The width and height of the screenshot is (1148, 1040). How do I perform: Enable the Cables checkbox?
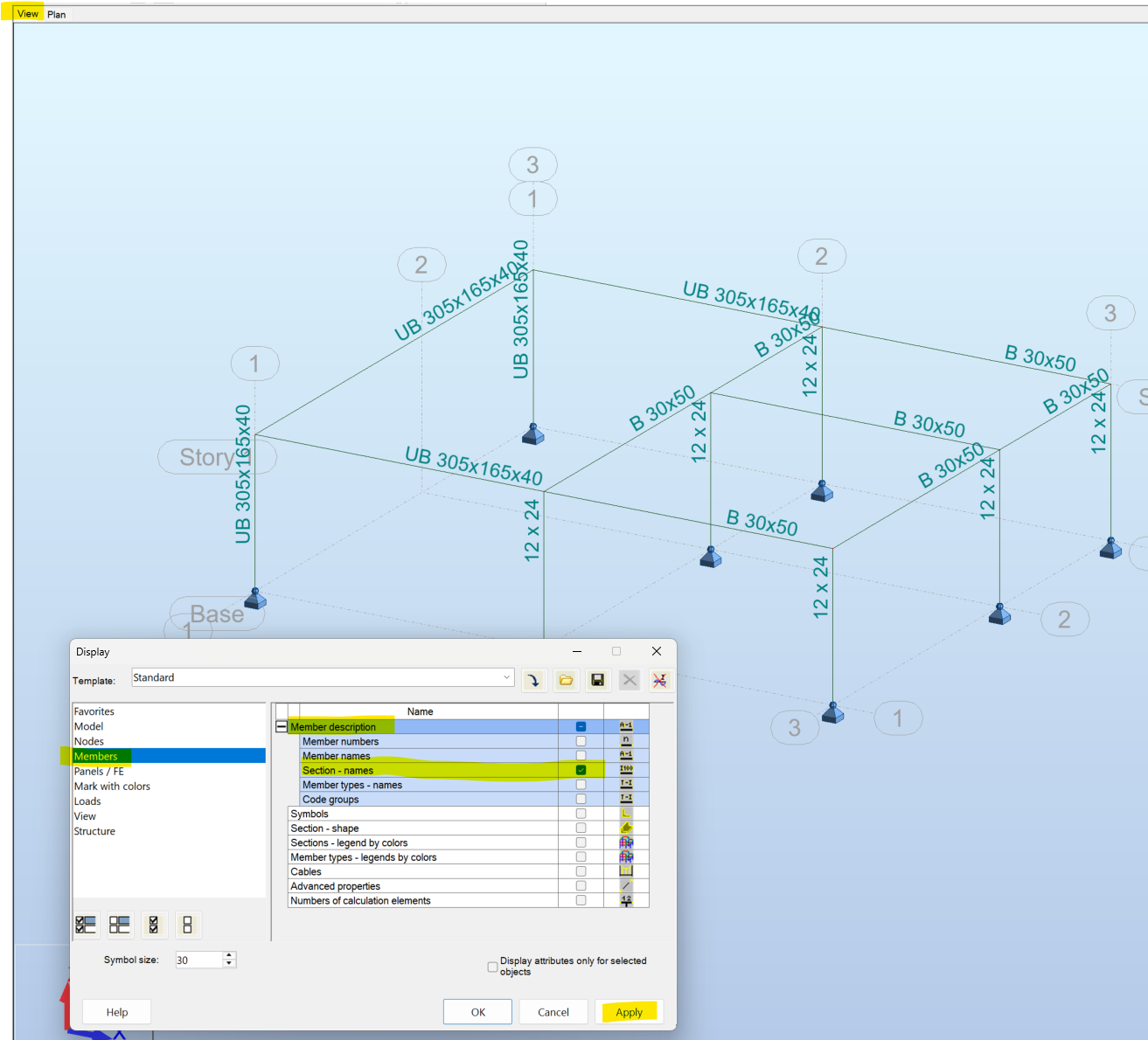tap(581, 871)
